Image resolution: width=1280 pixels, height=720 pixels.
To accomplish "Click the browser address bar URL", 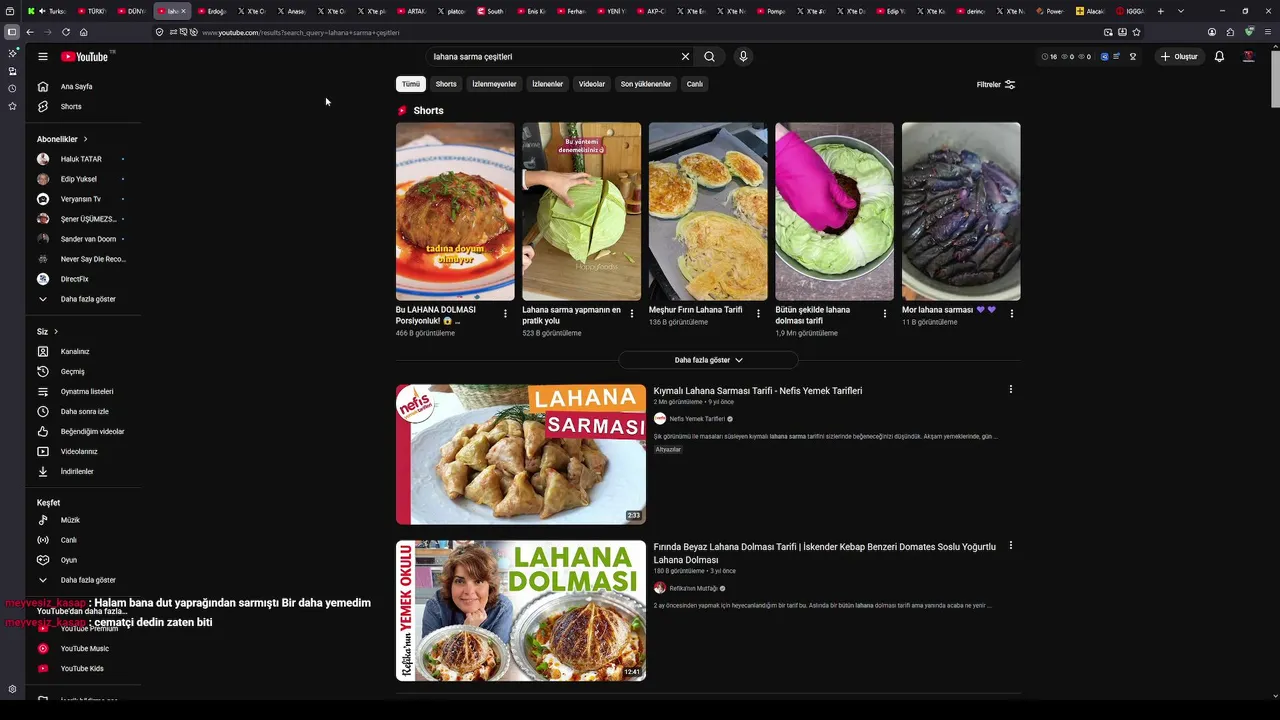I will click(301, 32).
